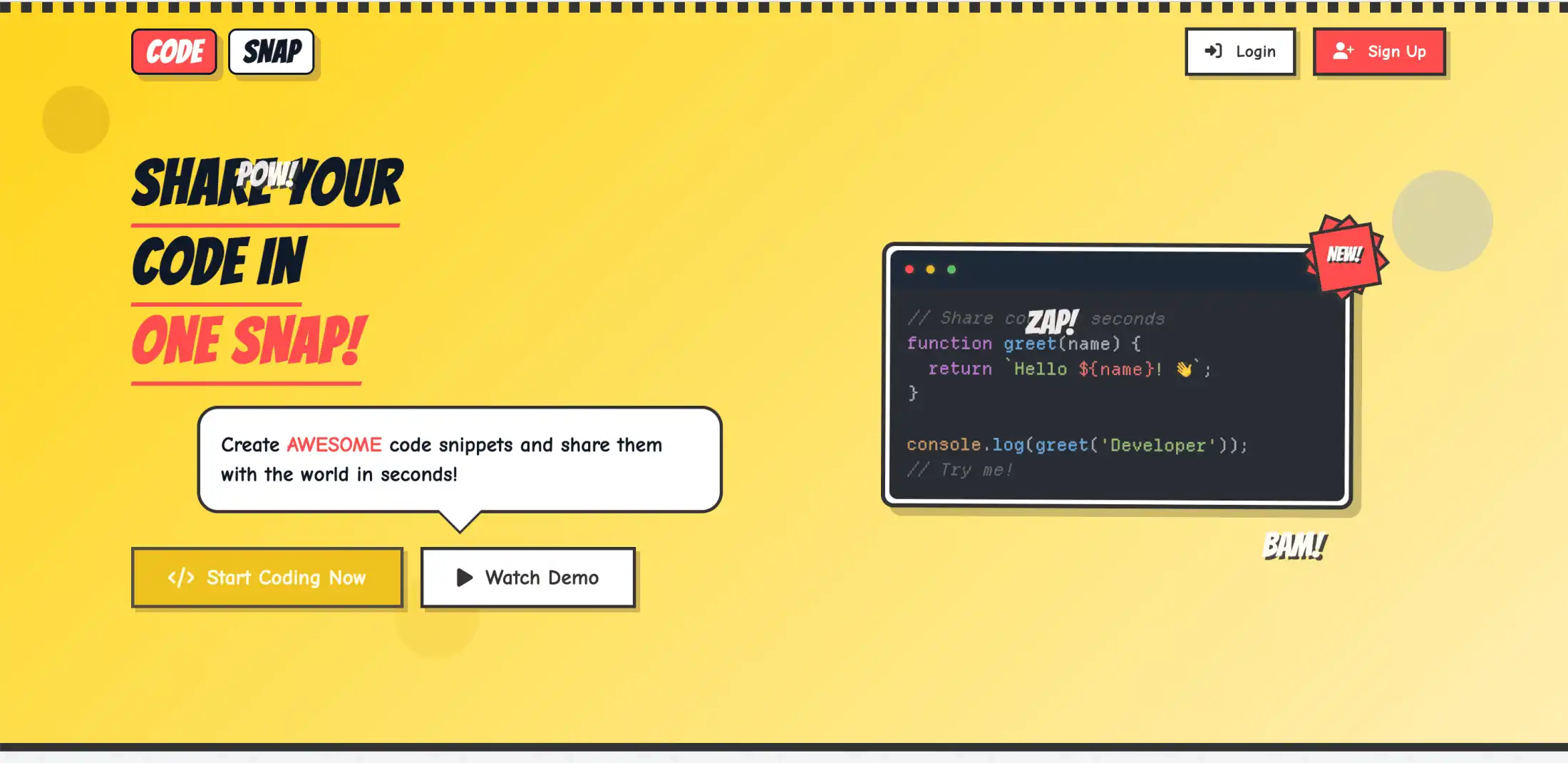This screenshot has width=1568, height=763.
Task: Click the red CODE logo badge
Action: point(174,52)
